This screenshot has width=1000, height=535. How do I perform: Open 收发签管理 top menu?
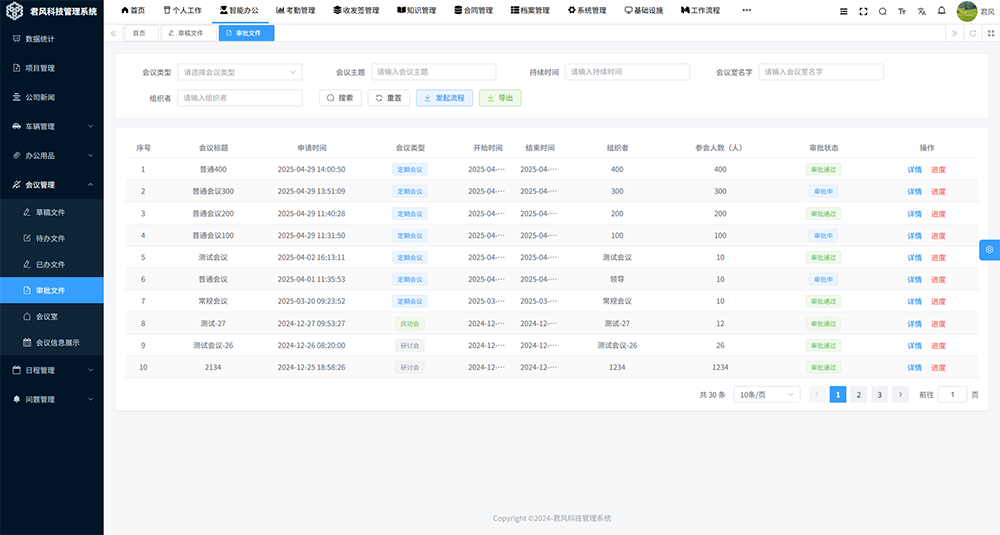coord(357,10)
